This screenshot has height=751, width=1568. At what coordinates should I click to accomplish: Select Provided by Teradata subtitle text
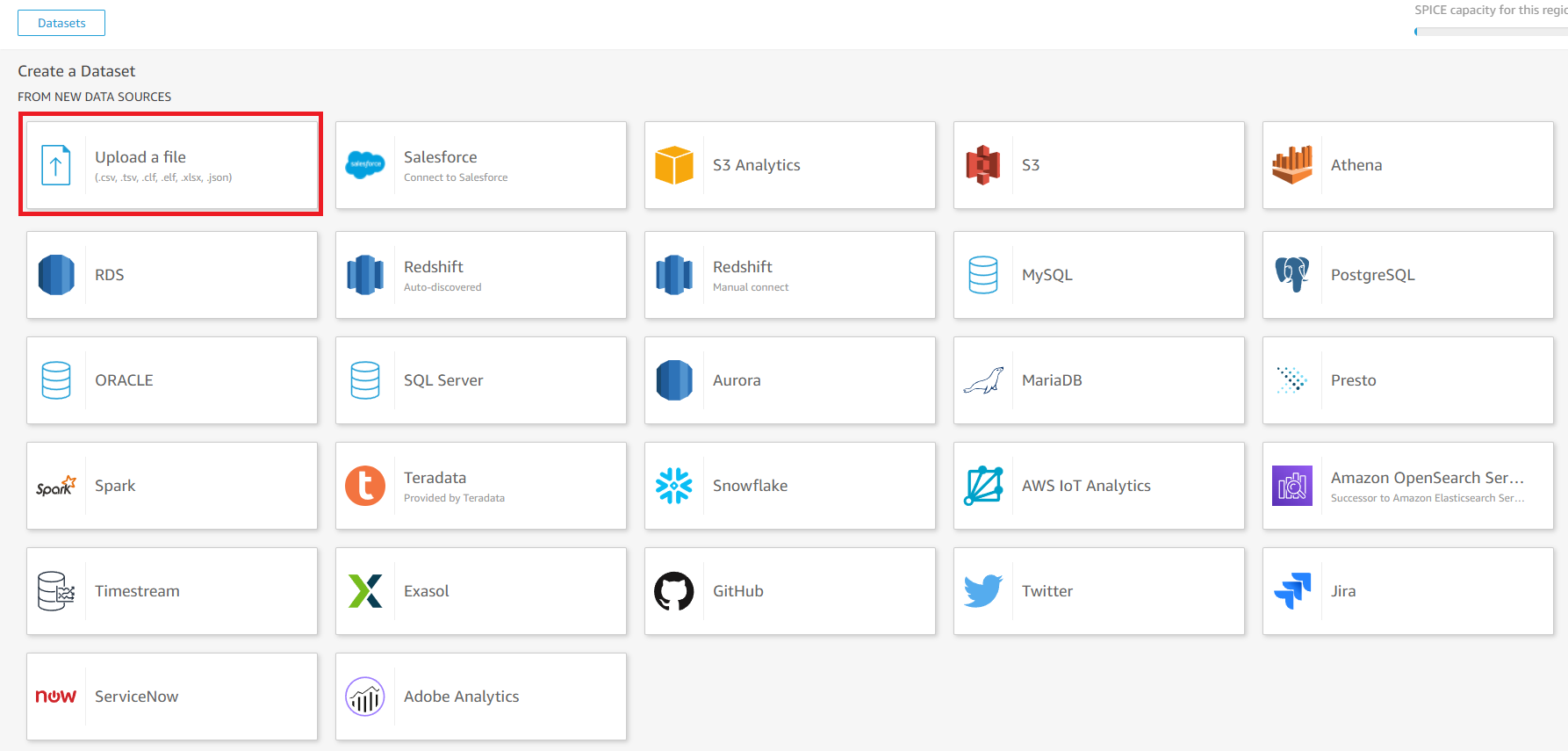[x=454, y=498]
